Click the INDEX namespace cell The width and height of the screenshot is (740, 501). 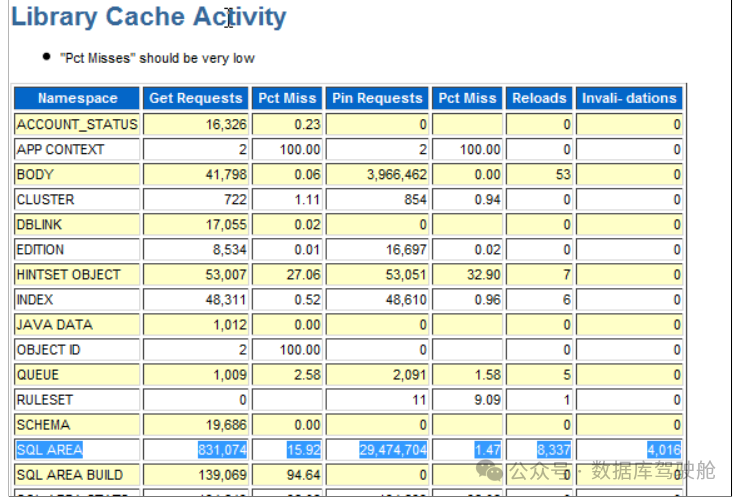[77, 300]
